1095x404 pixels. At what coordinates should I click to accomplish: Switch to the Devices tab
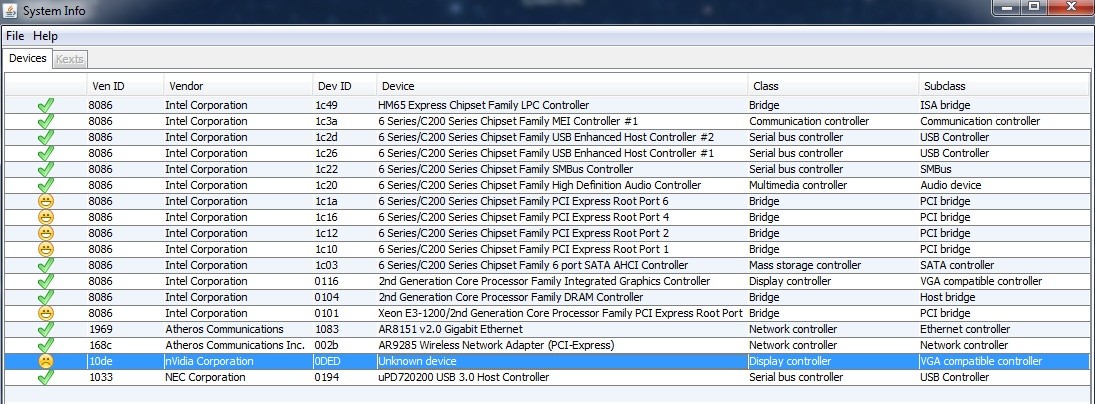27,59
